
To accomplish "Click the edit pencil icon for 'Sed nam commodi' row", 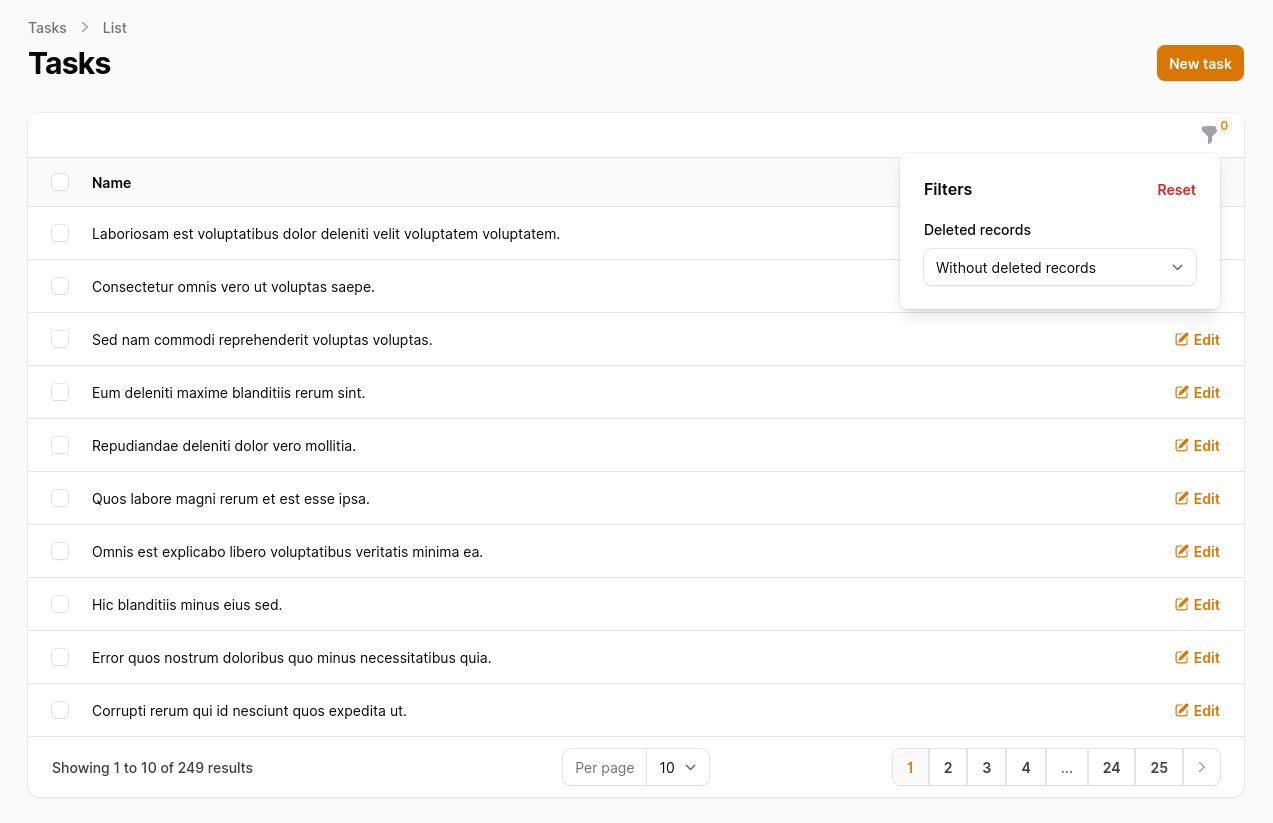I will click(1181, 340).
